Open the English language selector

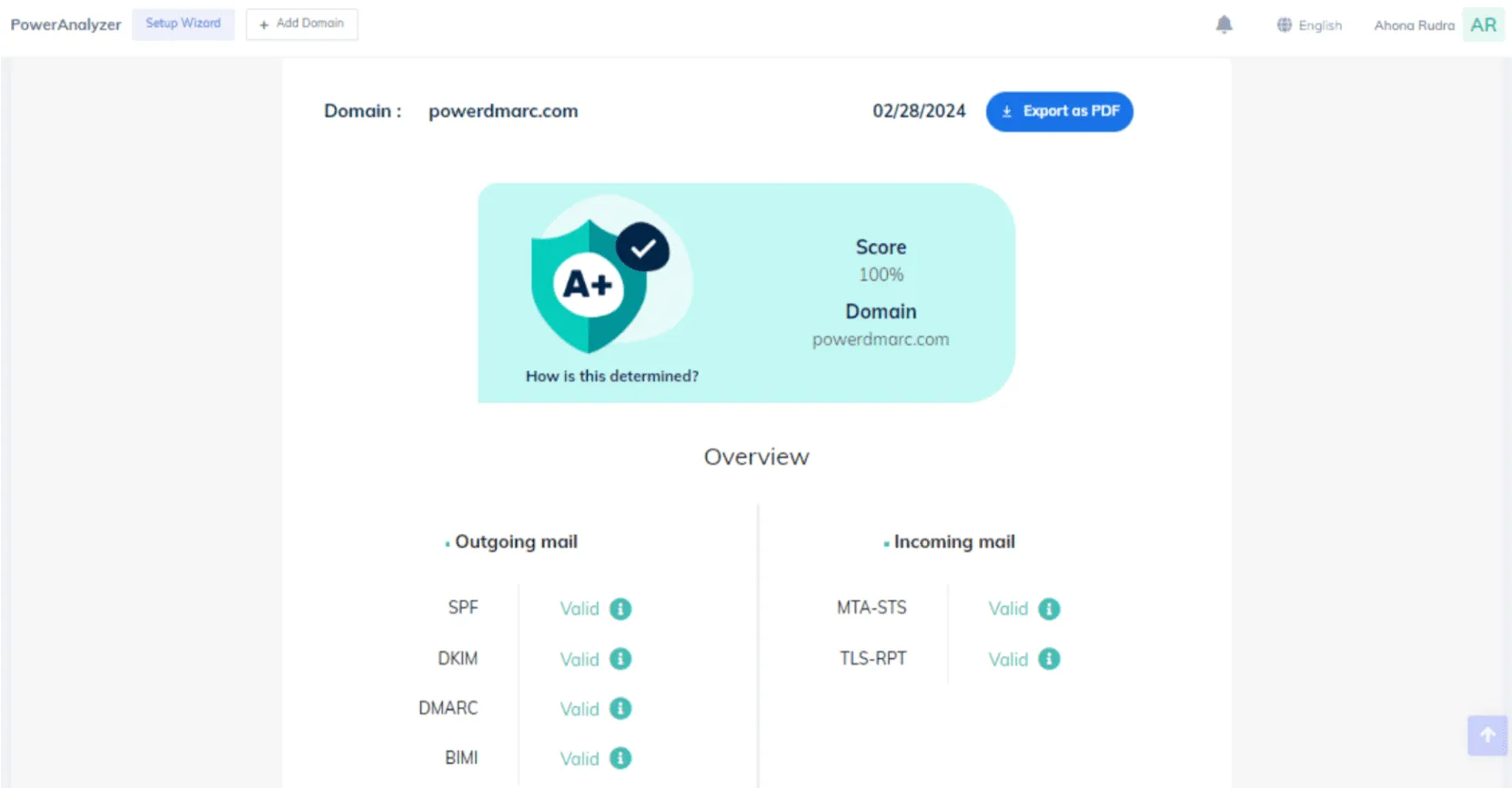(1309, 25)
